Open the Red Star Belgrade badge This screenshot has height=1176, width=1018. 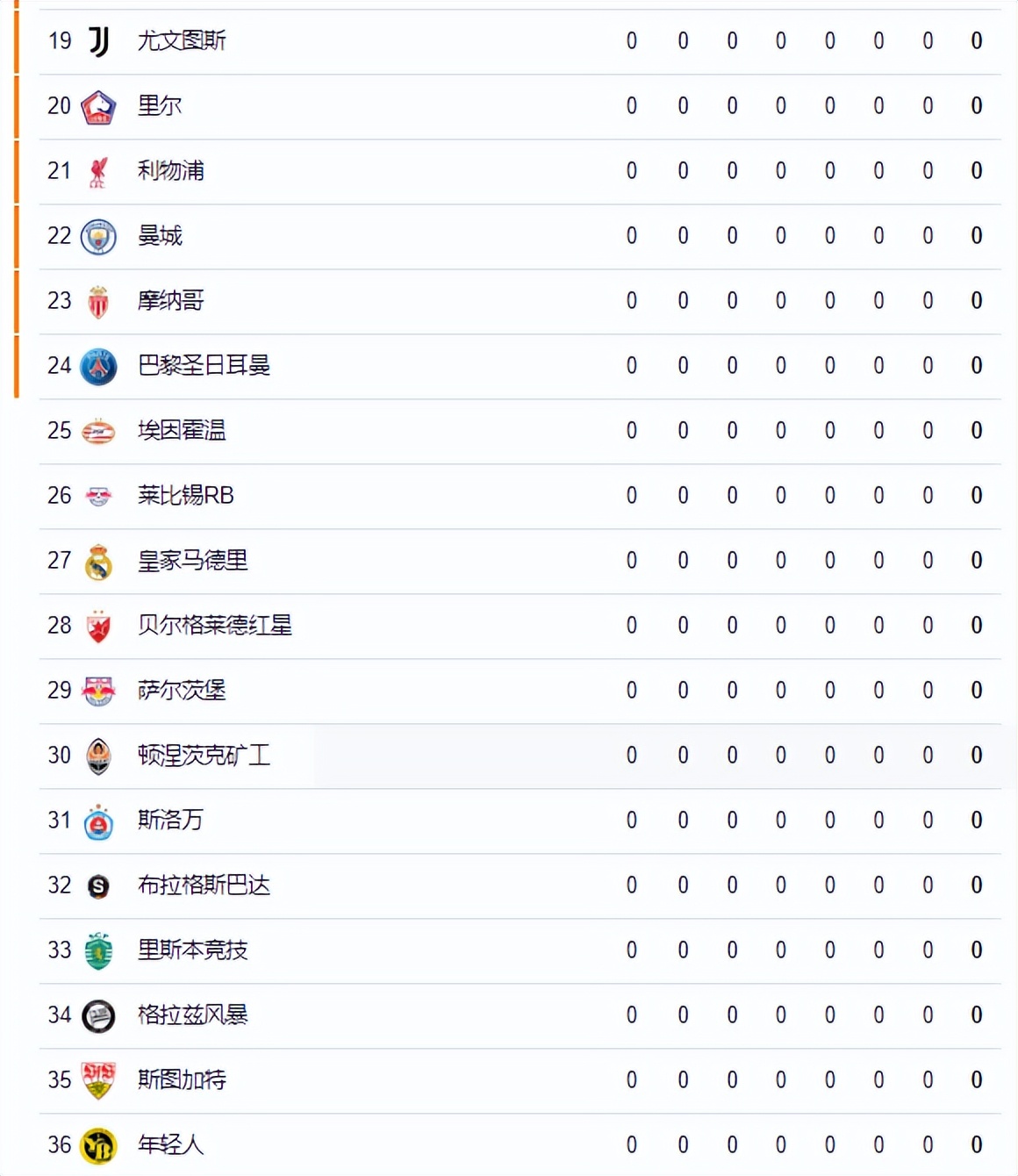click(98, 627)
